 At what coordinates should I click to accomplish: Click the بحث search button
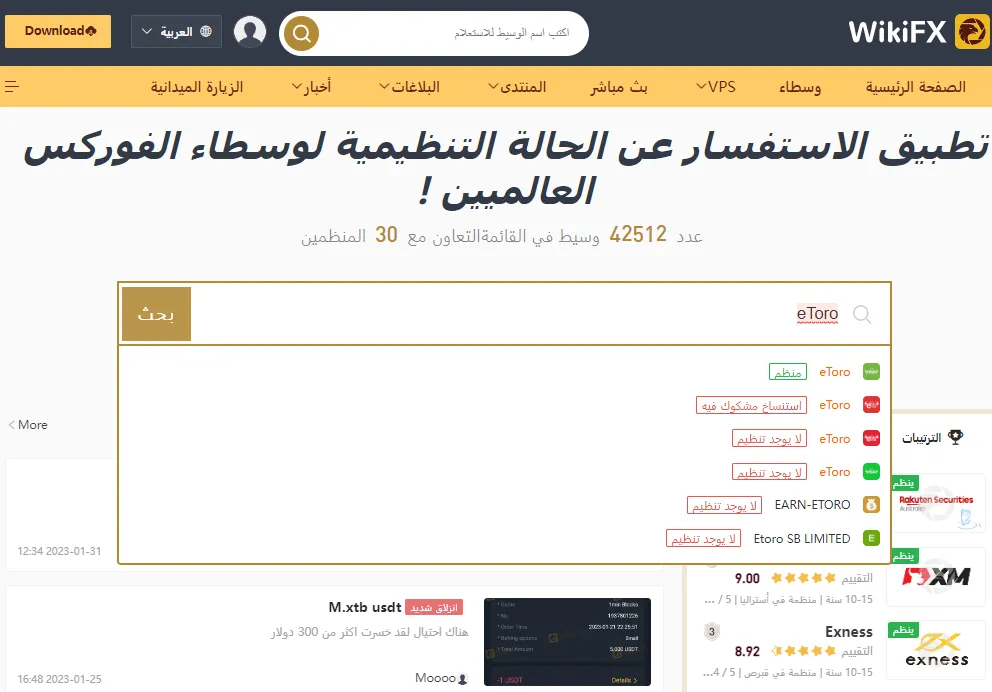click(156, 314)
